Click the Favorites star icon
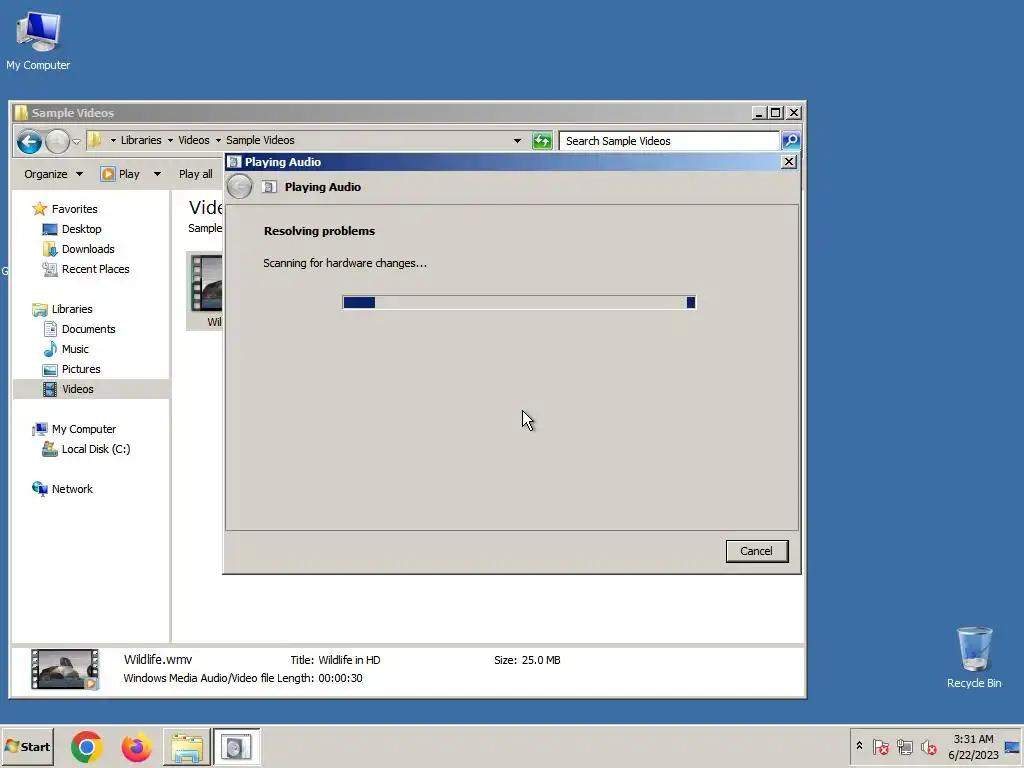This screenshot has height=768, width=1024. 40,209
